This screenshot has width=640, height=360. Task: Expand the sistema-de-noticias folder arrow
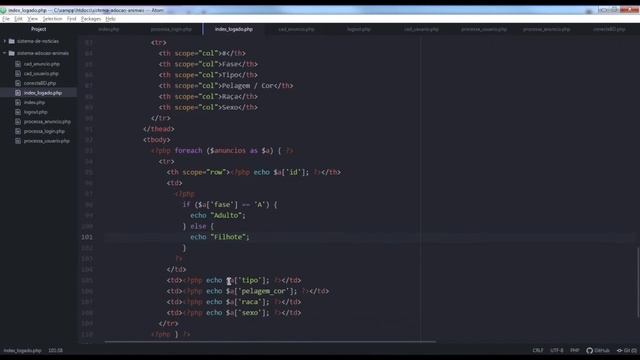click(5, 41)
